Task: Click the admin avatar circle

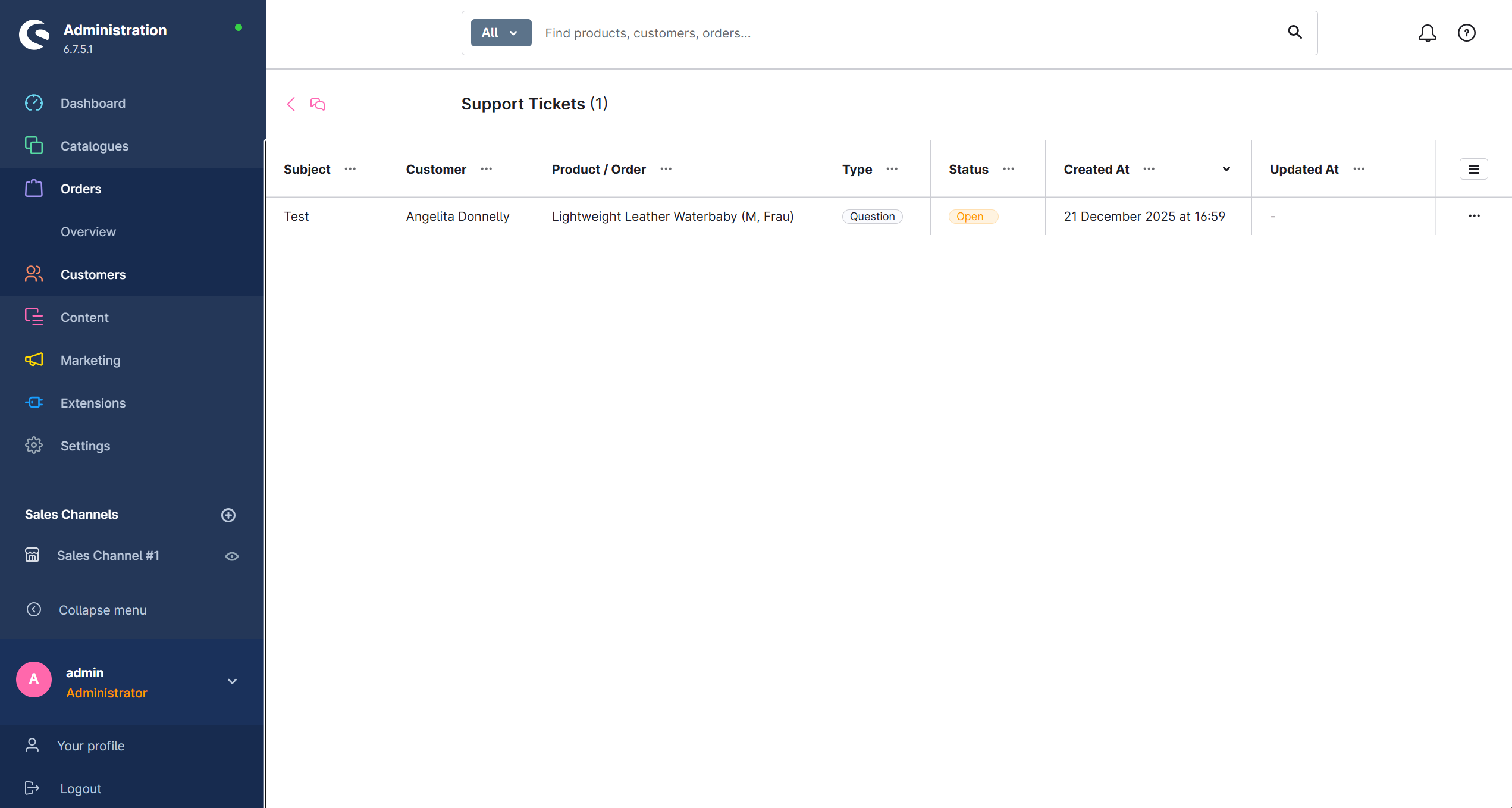Action: tap(34, 679)
